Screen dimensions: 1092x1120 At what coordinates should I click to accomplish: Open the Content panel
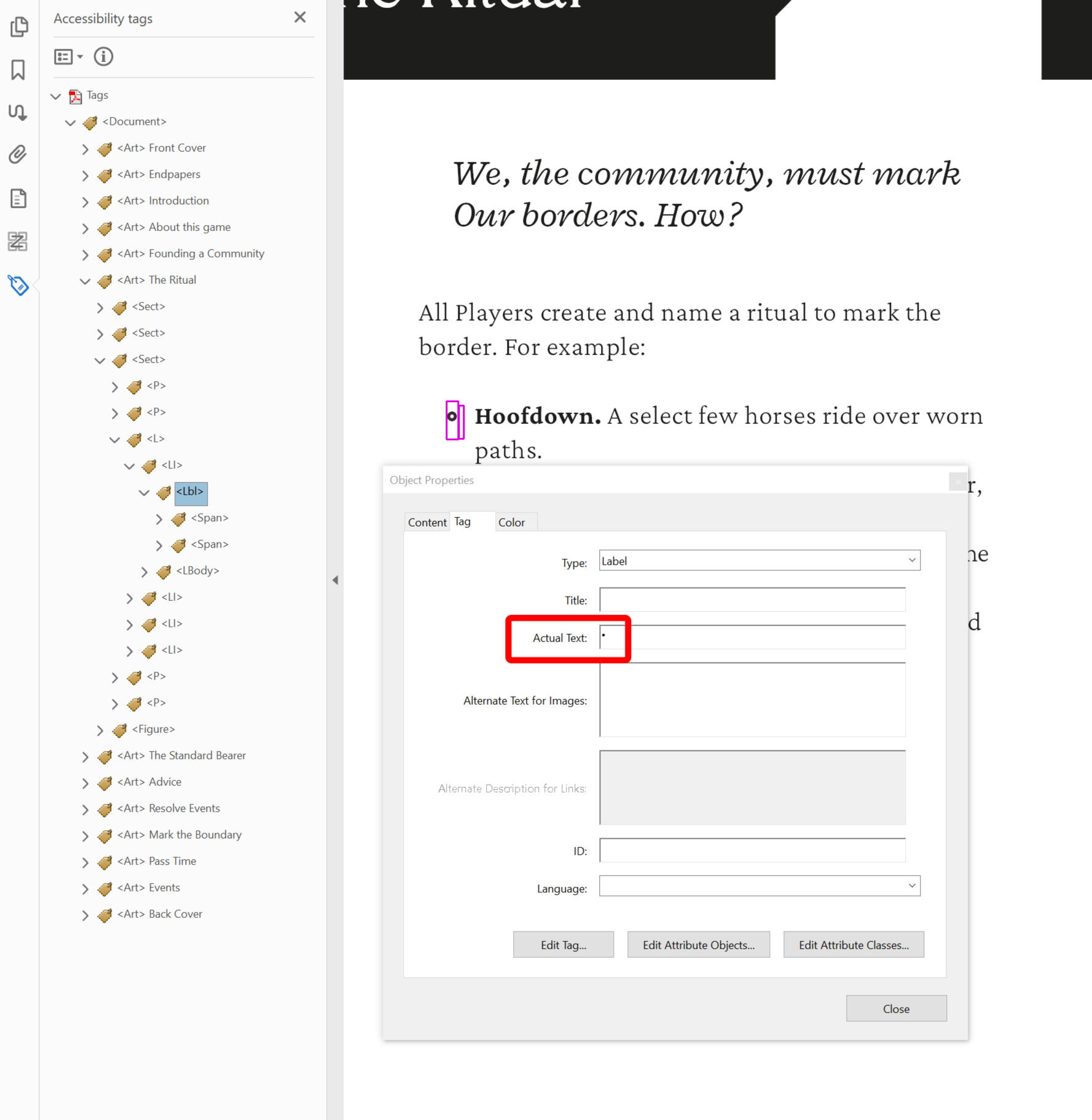(x=19, y=199)
